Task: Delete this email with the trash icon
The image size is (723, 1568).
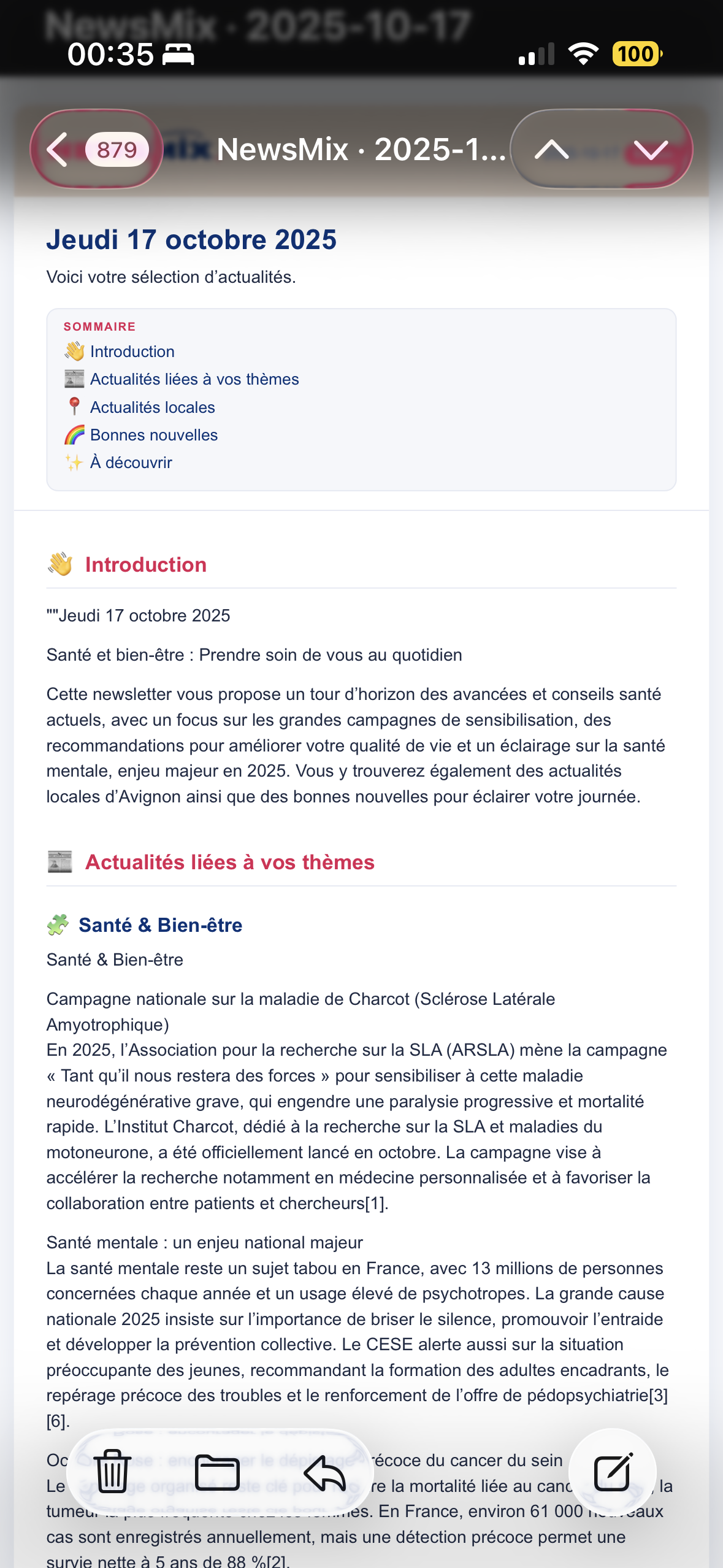Action: tap(113, 1471)
